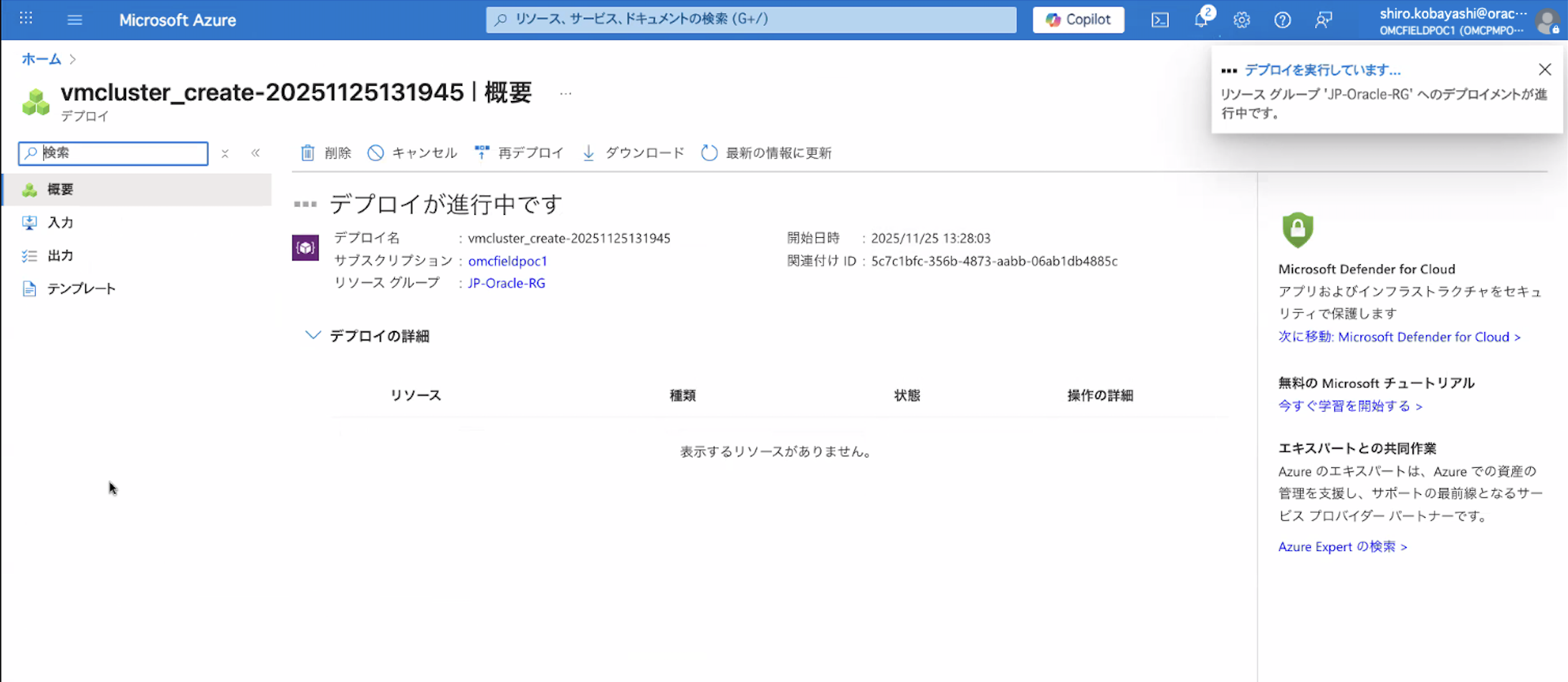This screenshot has width=1568, height=682.
Task: Launch Copilot from the top bar
Action: tap(1078, 19)
